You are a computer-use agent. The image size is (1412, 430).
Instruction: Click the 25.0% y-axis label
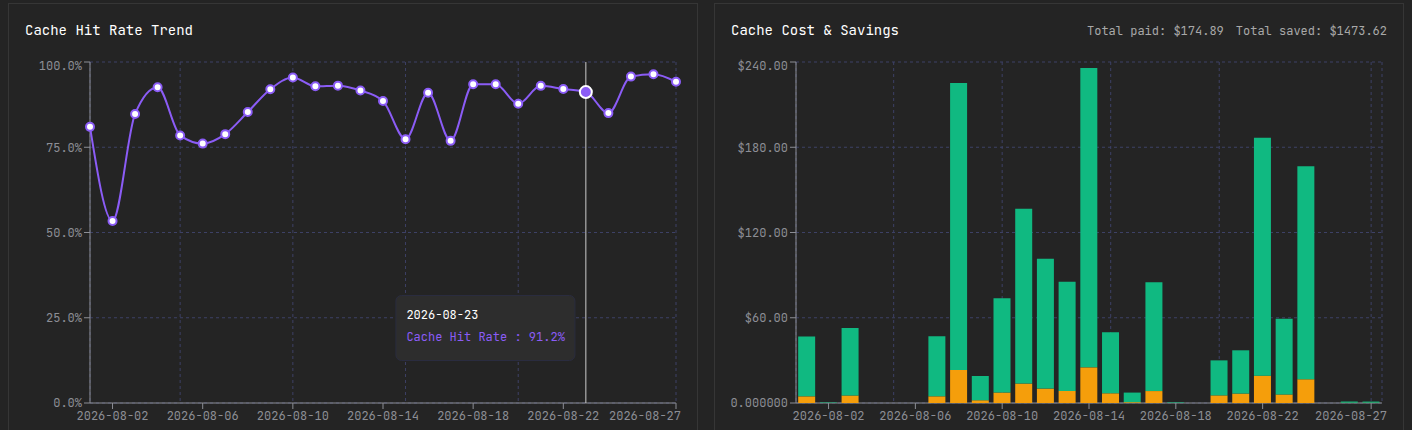point(63,318)
